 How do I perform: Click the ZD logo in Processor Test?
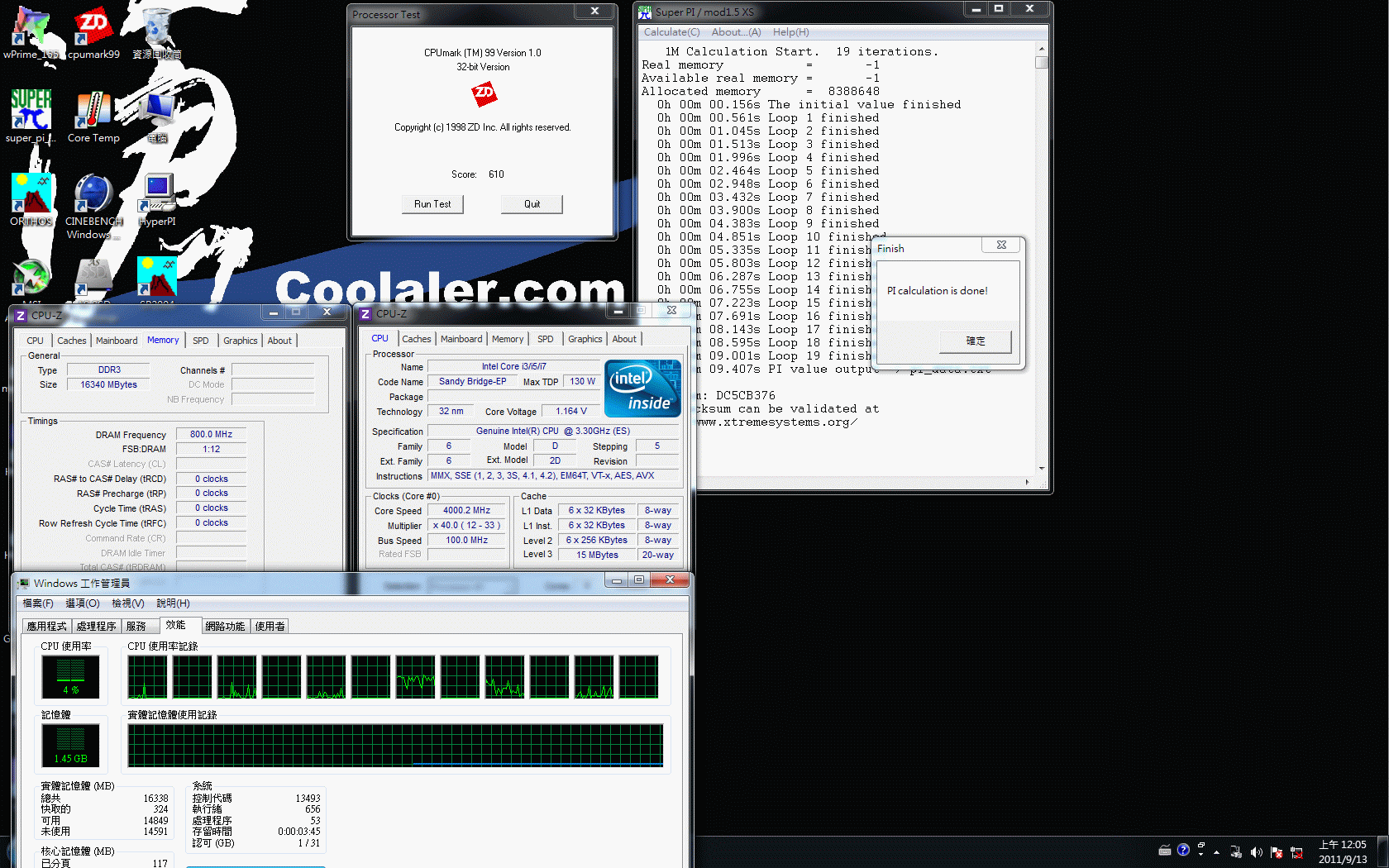[x=484, y=93]
